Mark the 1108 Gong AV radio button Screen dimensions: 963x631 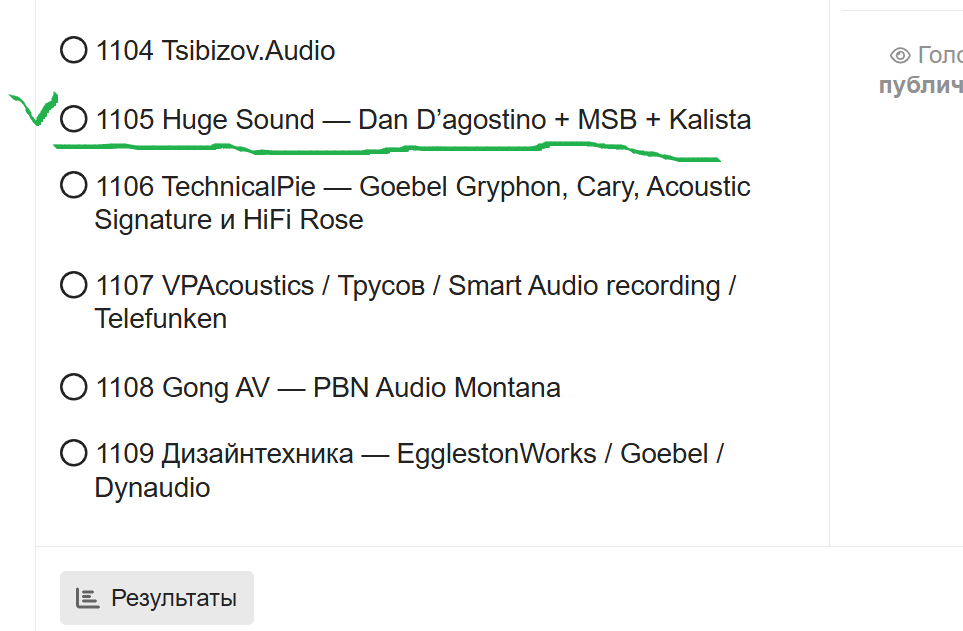coord(73,387)
